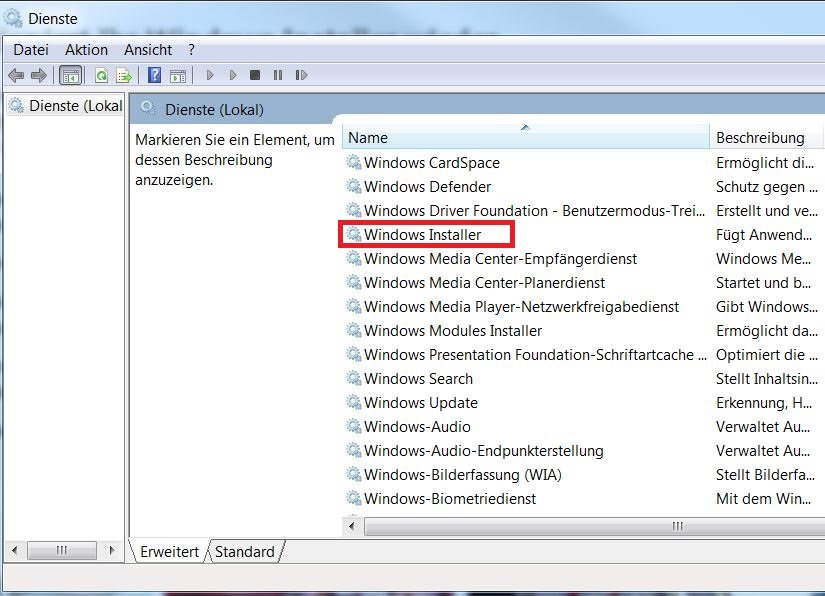Viewport: 825px width, 596px height.
Task: Select the Windows Installer service
Action: (x=419, y=234)
